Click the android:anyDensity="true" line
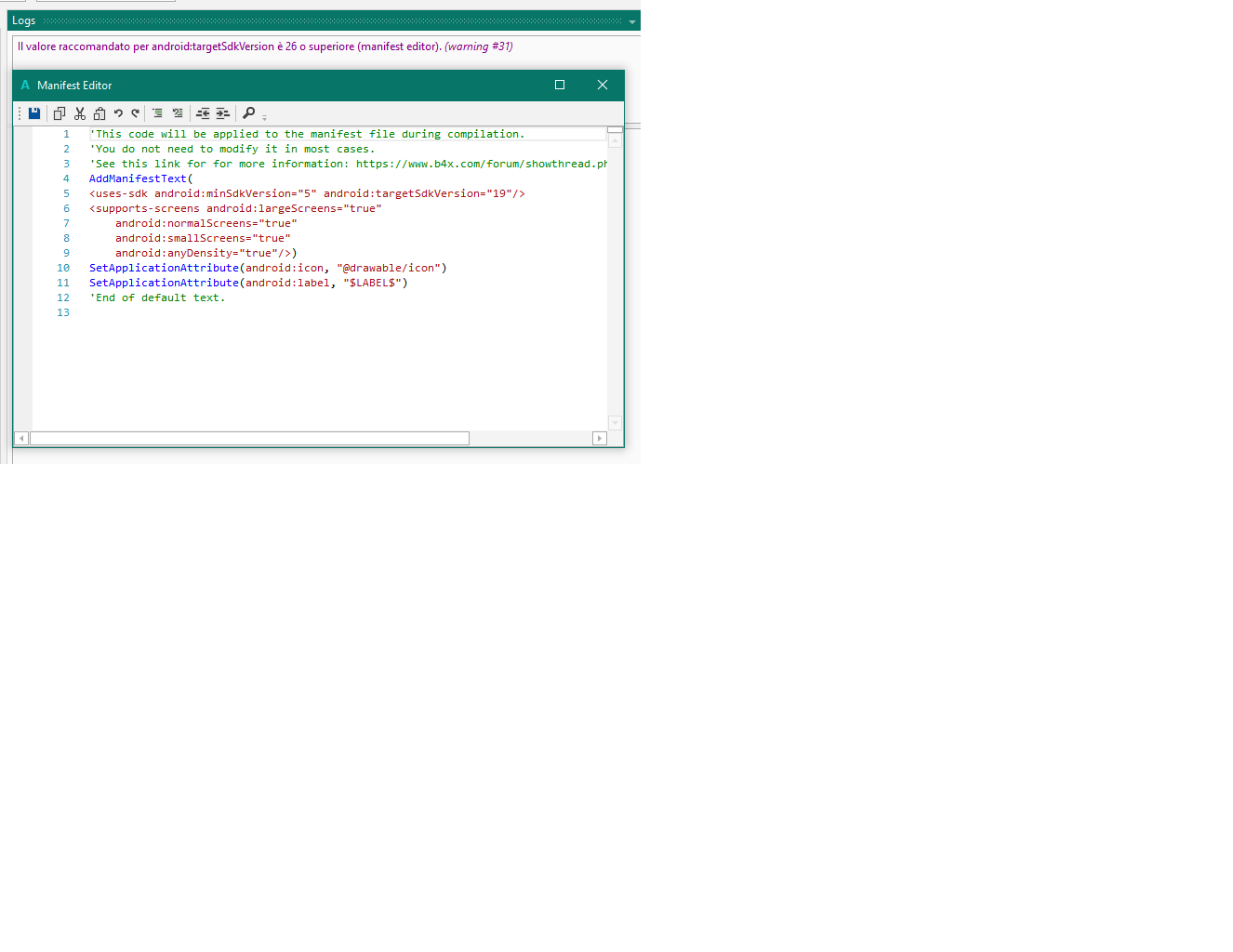Viewport: 1233px width, 952px height. point(206,253)
